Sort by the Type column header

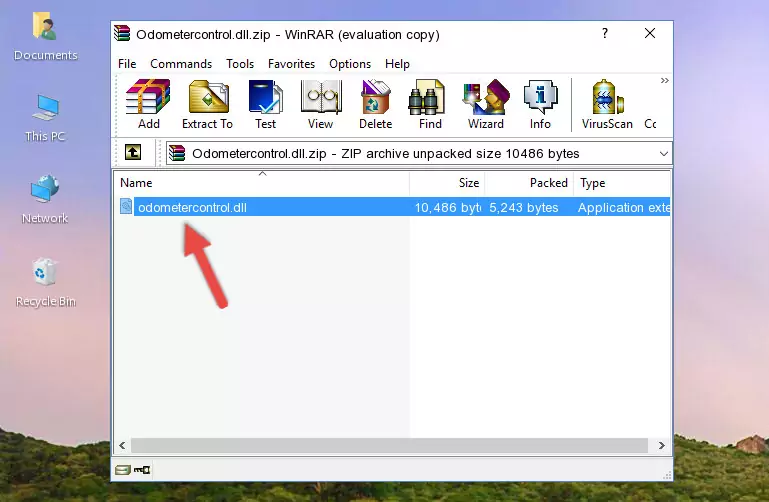[x=622, y=183]
